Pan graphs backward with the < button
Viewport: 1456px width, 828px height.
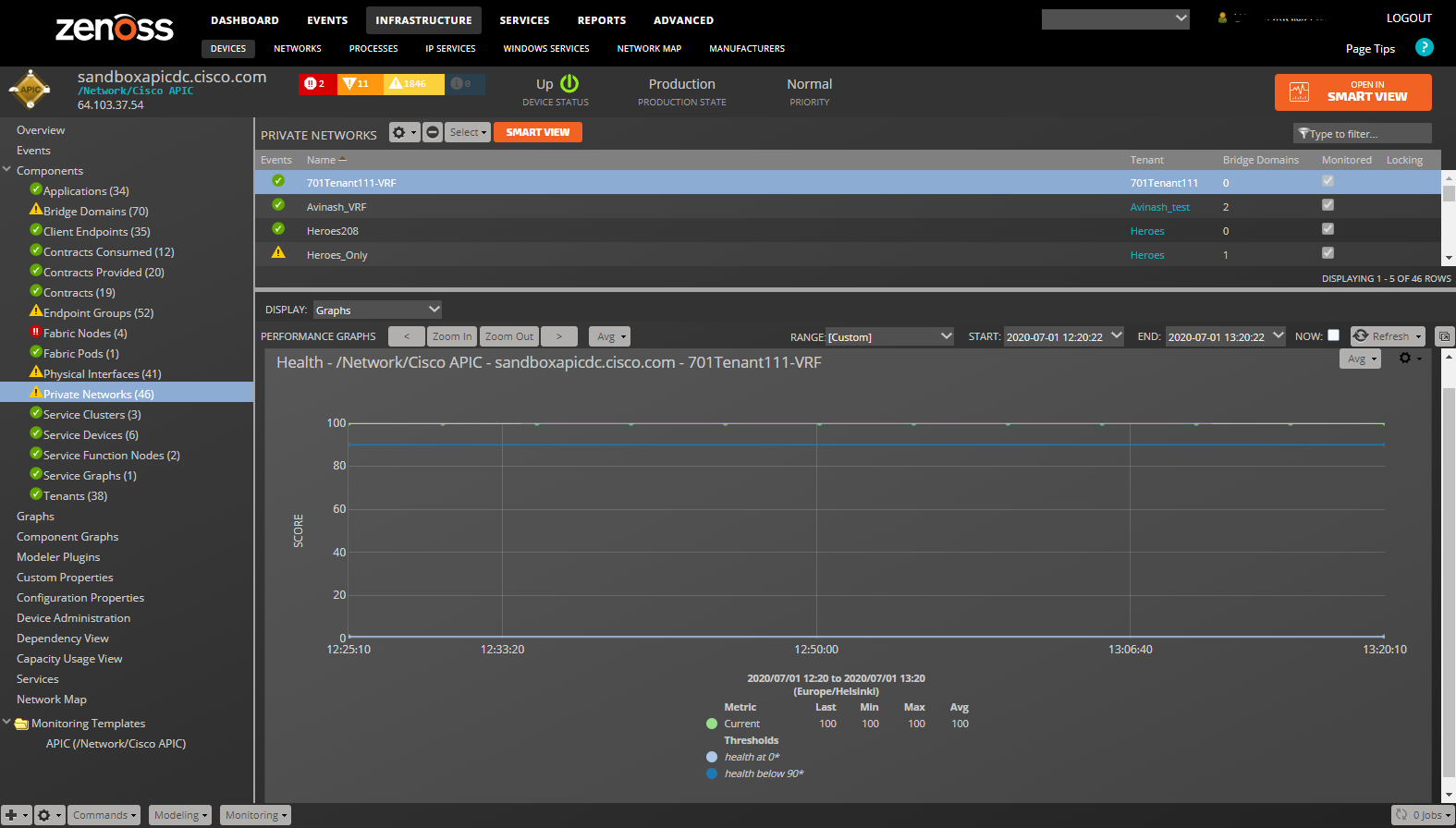coord(407,336)
